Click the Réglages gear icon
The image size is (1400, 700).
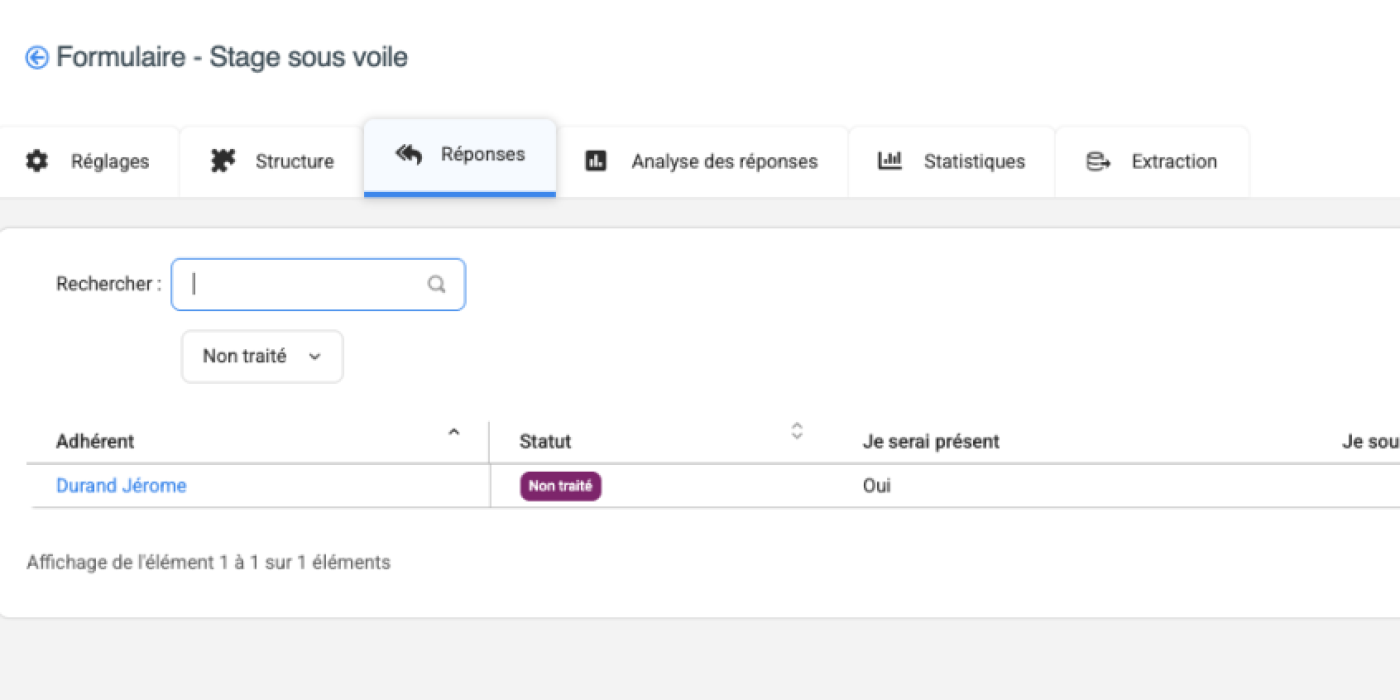pyautogui.click(x=37, y=161)
